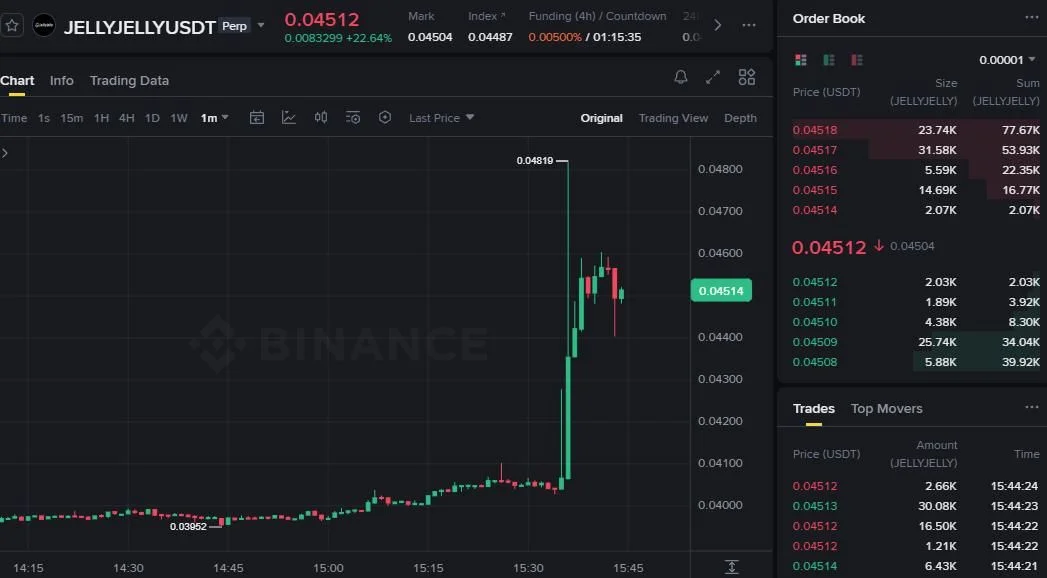Switch to Trading View chart
This screenshot has width=1047, height=578.
tap(673, 118)
